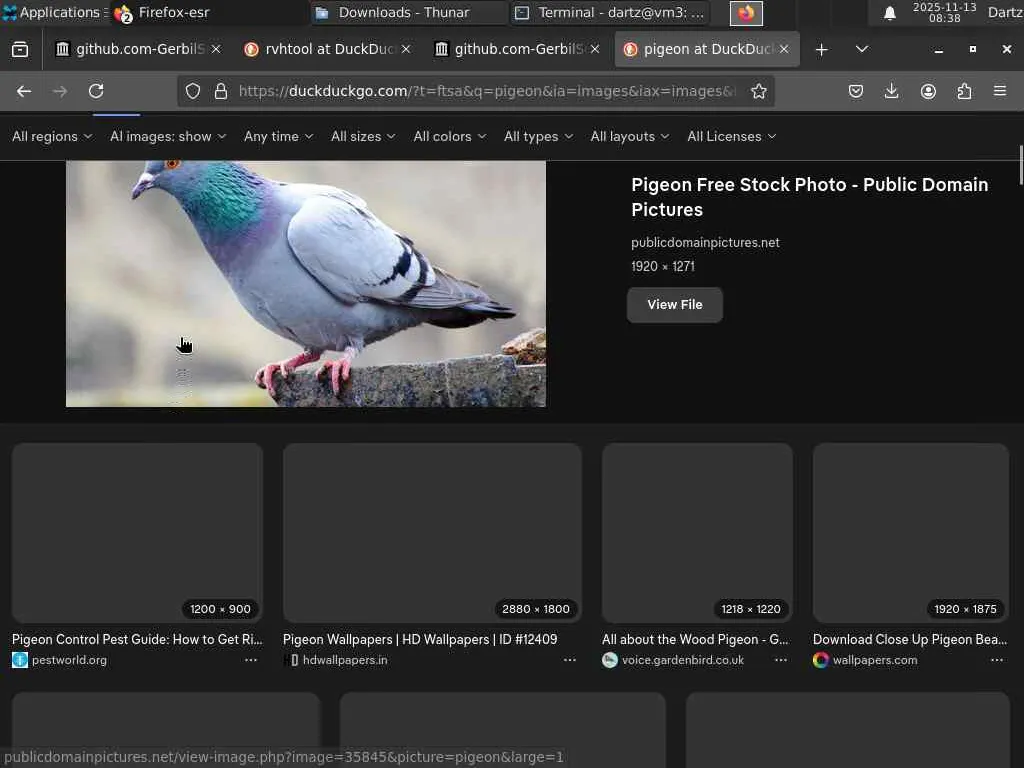Click the large pigeon preview image
The height and width of the screenshot is (768, 1024).
(x=306, y=284)
